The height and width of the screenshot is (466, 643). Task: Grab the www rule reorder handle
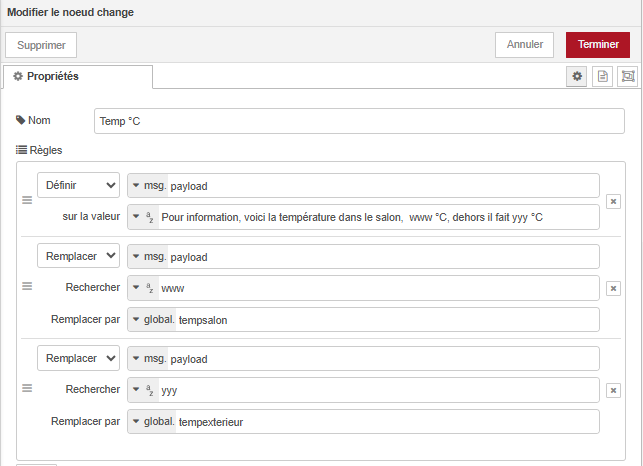[x=27, y=286]
